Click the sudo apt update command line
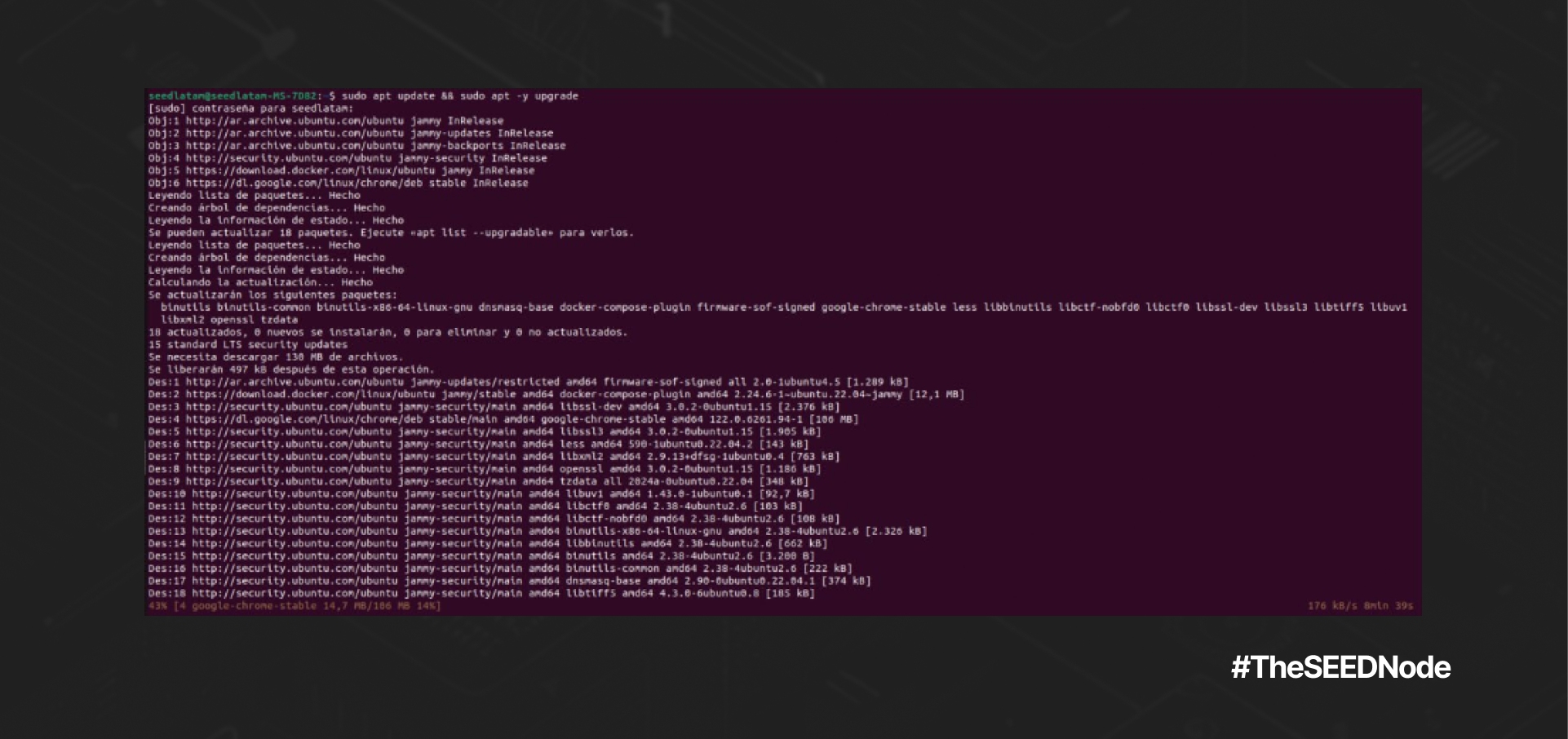This screenshot has width=1568, height=739. (x=459, y=96)
